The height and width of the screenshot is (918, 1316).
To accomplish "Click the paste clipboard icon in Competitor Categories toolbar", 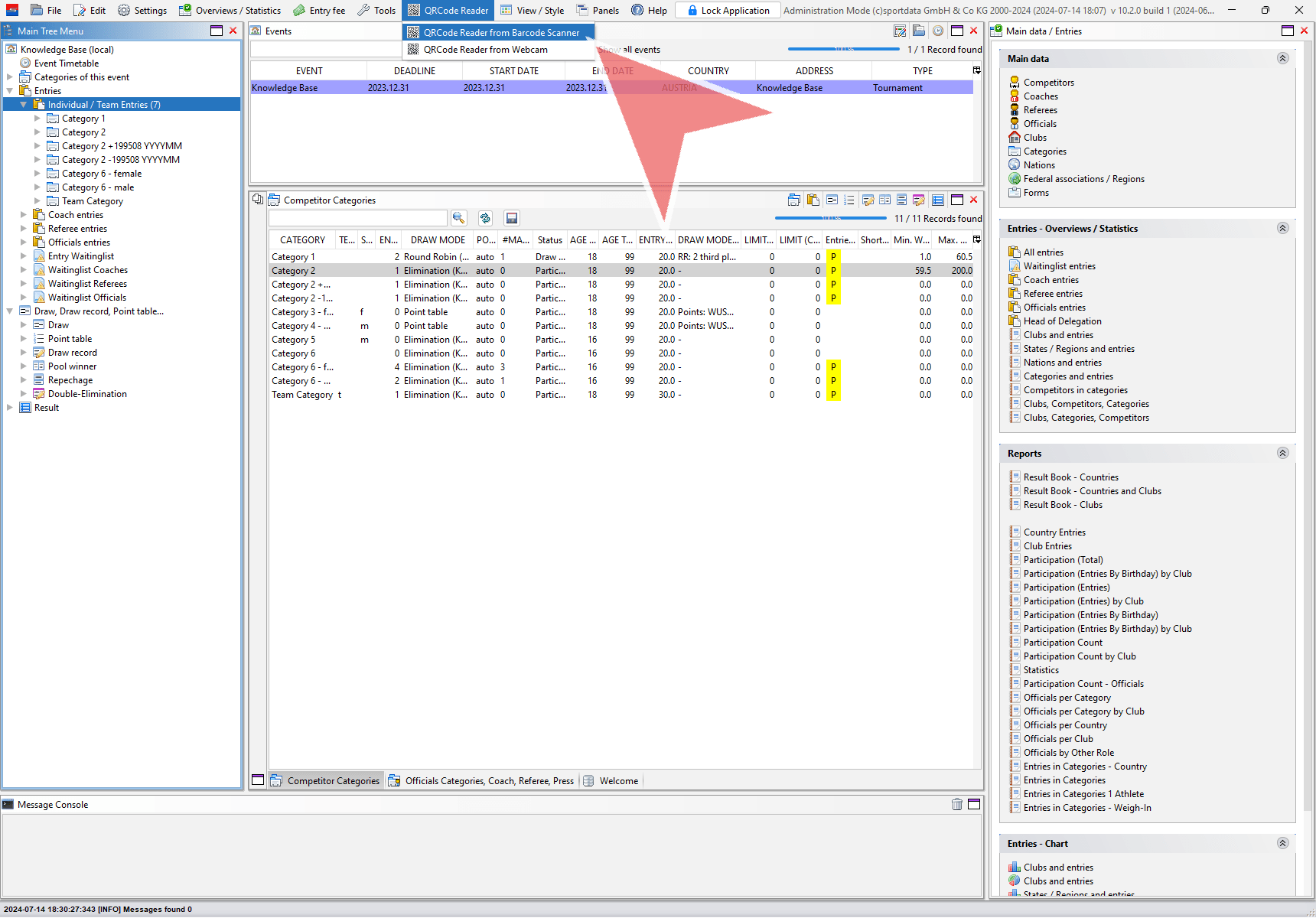I will (x=813, y=200).
